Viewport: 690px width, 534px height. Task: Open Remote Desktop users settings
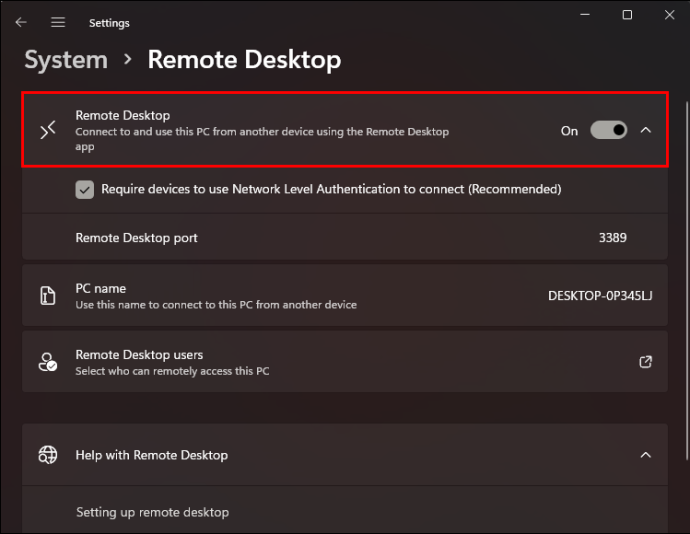[x=345, y=362]
